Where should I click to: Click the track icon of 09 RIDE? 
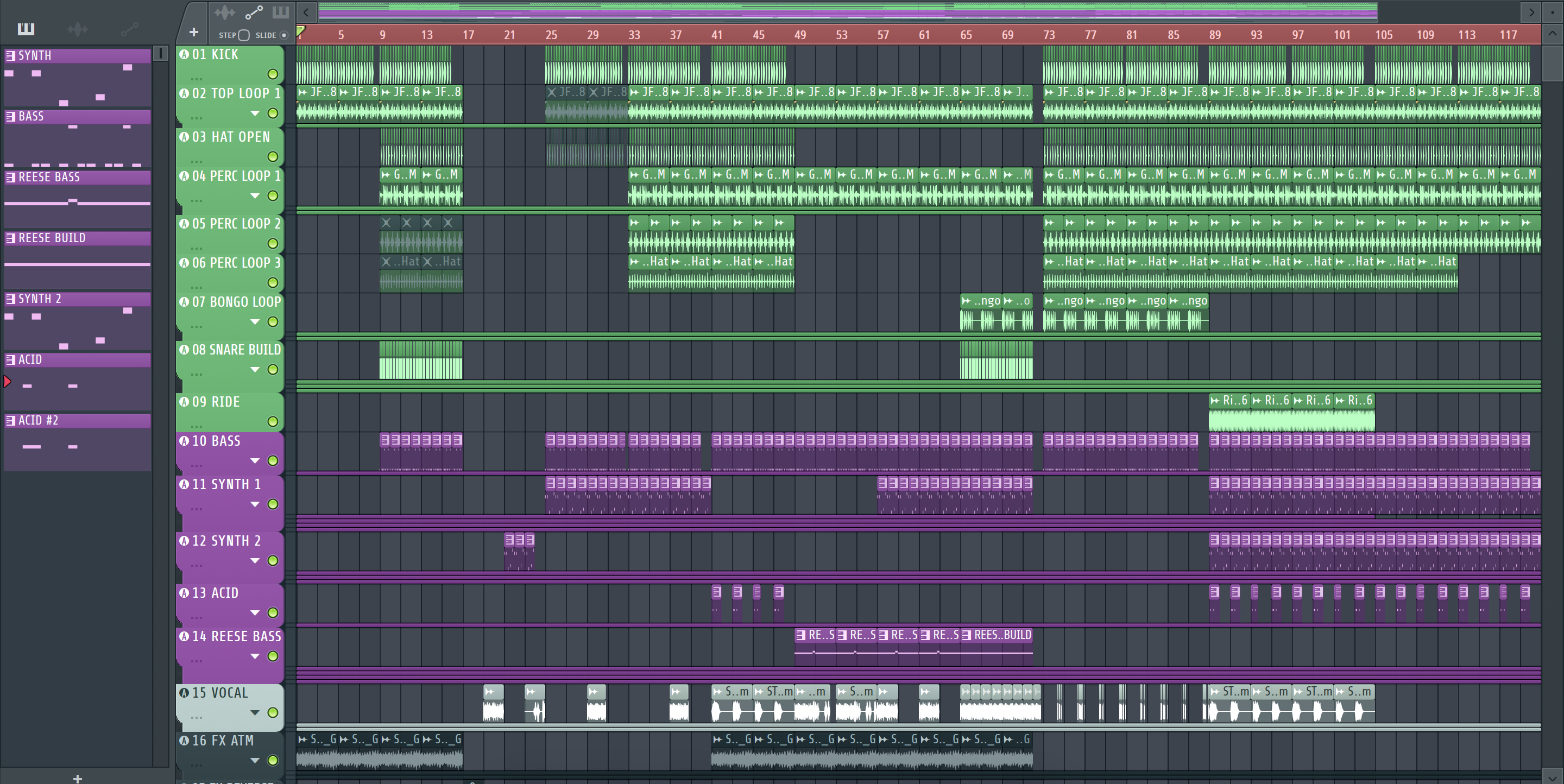click(x=184, y=402)
